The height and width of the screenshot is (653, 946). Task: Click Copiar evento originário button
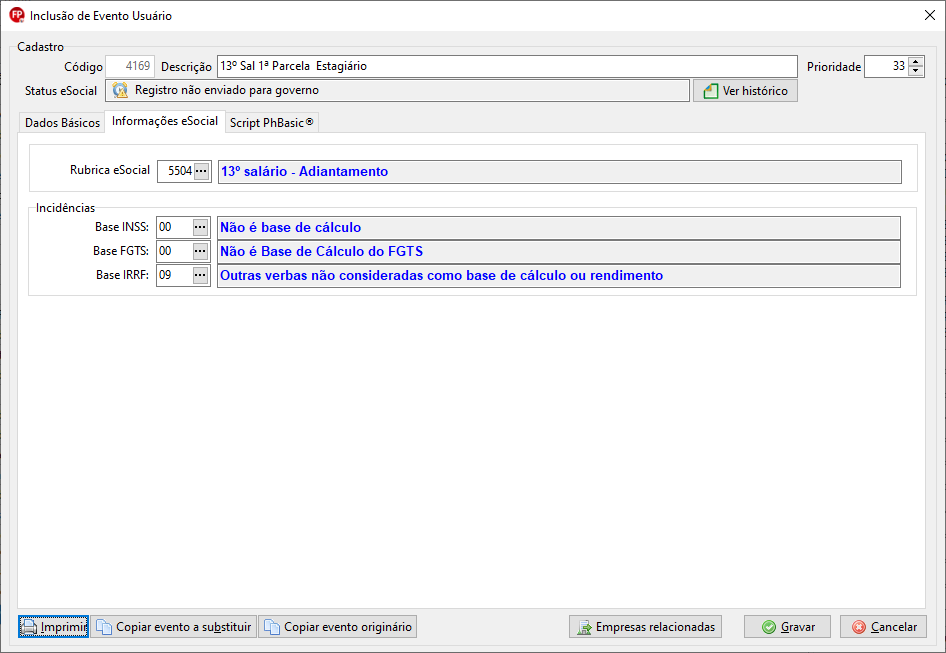coord(338,627)
